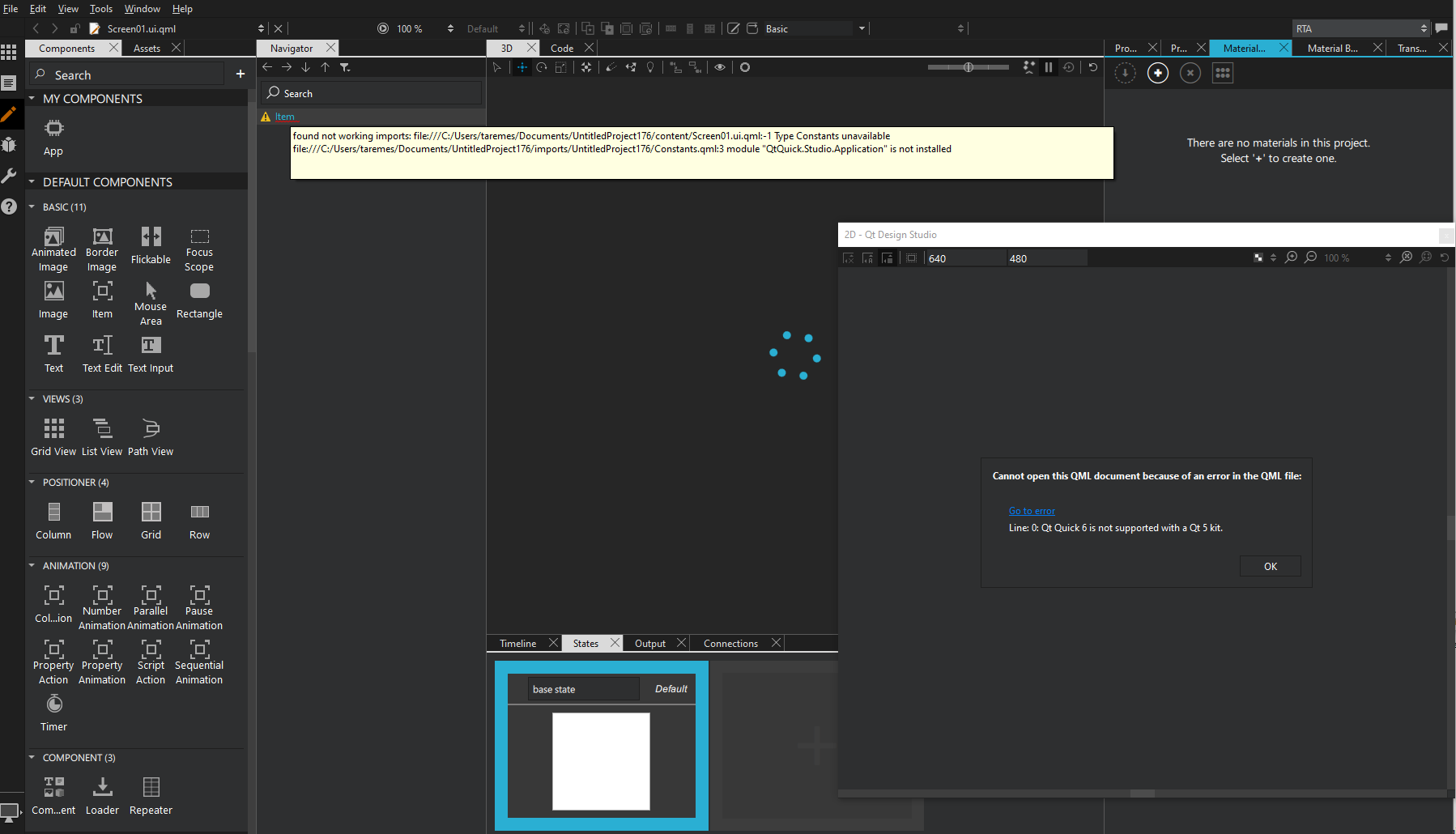Toggle the eye visibility icon in 3D toolbar

719,67
